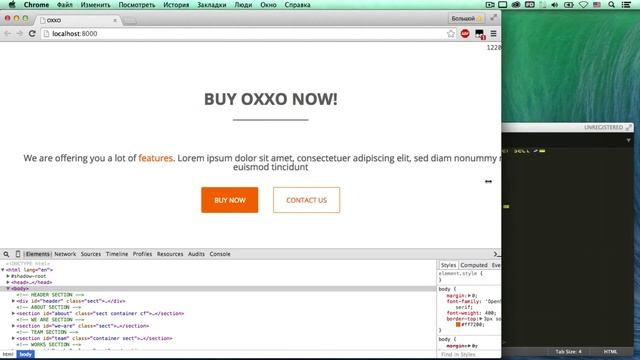640x360 pixels.
Task: Click the Creative Cloud menu bar icon
Action: (516, 5)
